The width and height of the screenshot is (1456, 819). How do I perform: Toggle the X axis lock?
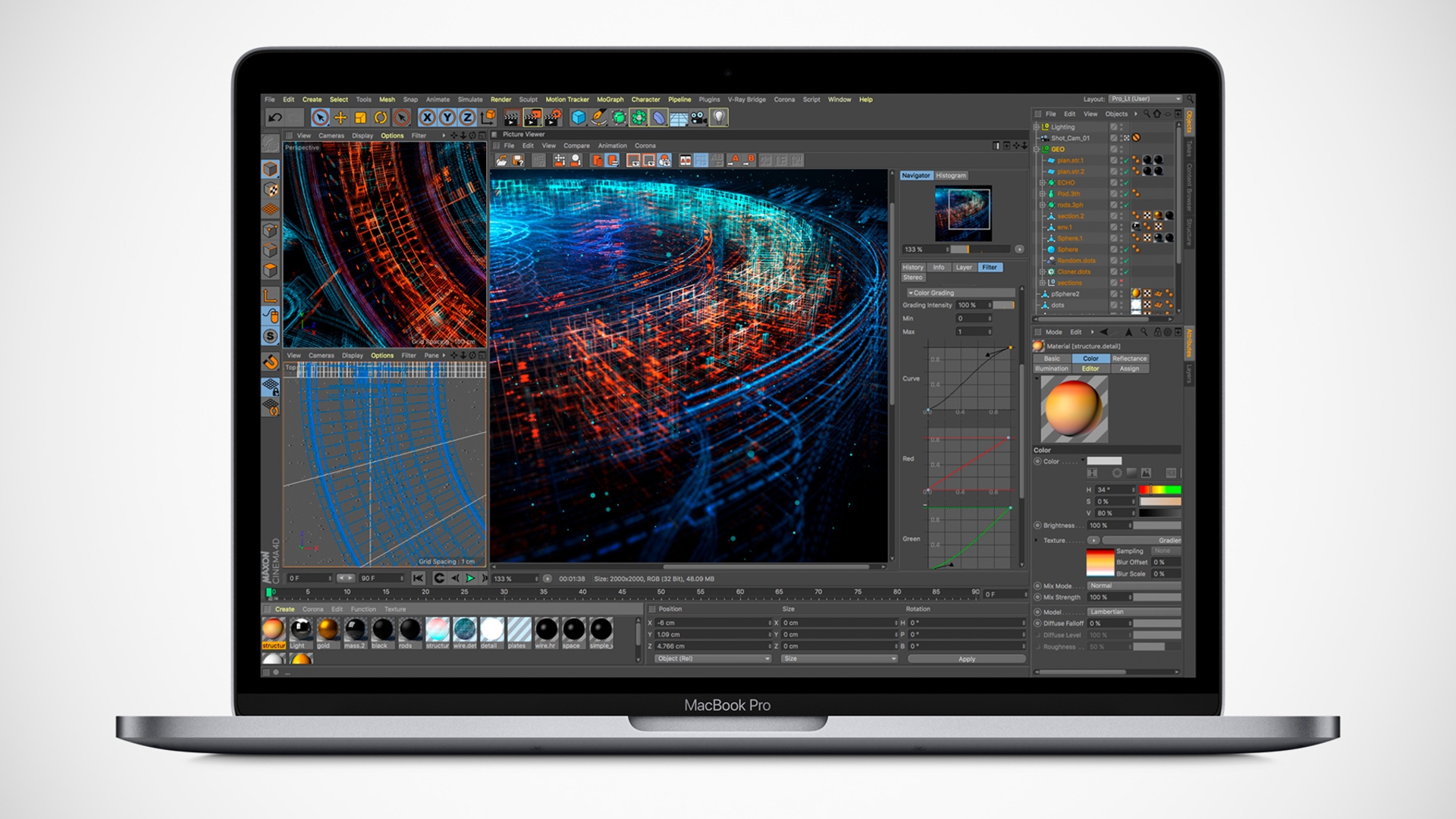point(426,119)
